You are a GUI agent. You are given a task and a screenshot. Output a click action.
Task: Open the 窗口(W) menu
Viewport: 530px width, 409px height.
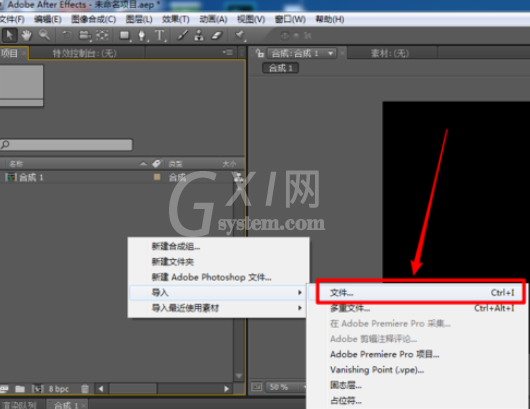point(290,19)
